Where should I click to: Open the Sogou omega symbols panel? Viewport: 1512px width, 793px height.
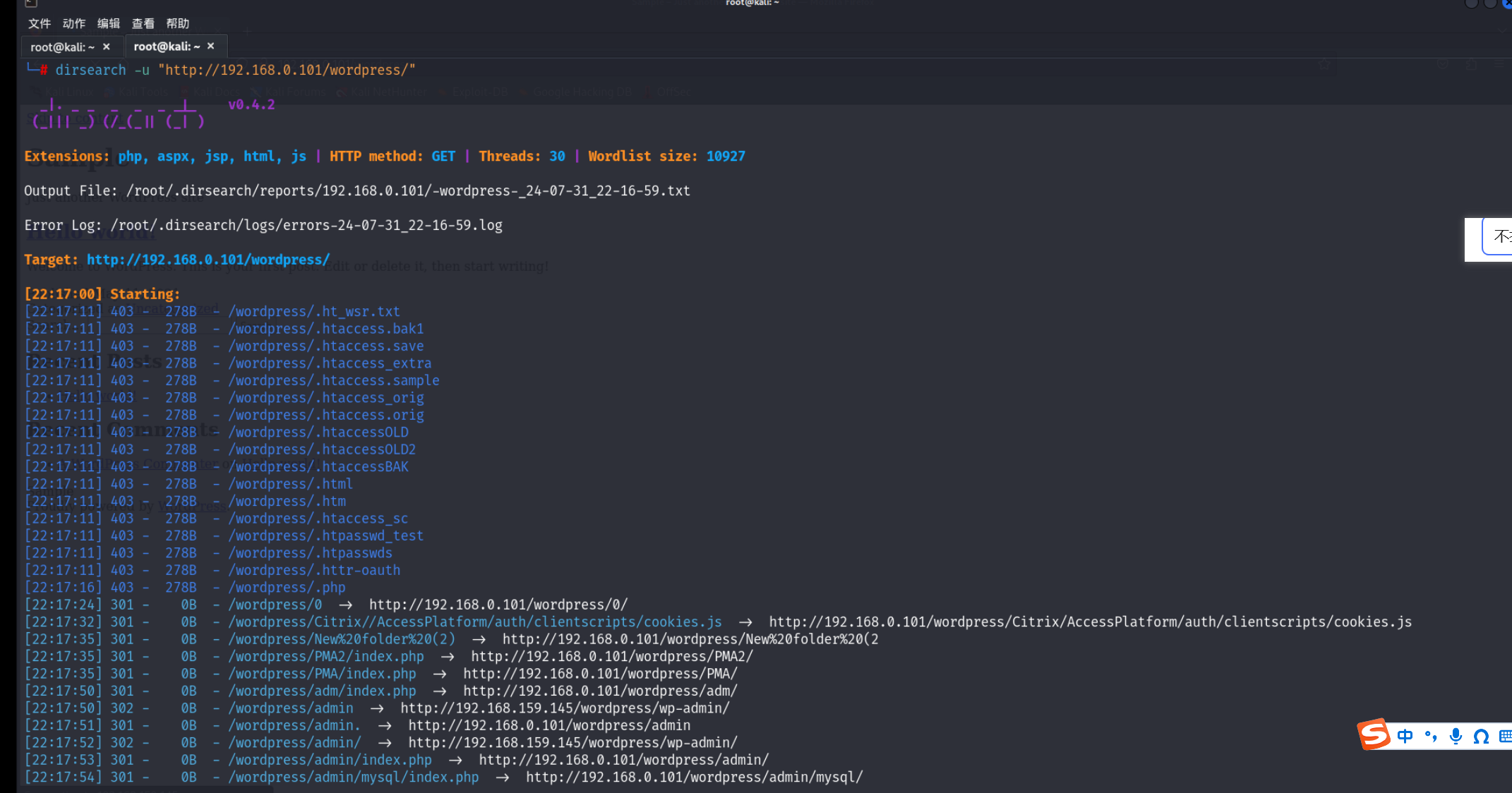coord(1481,736)
